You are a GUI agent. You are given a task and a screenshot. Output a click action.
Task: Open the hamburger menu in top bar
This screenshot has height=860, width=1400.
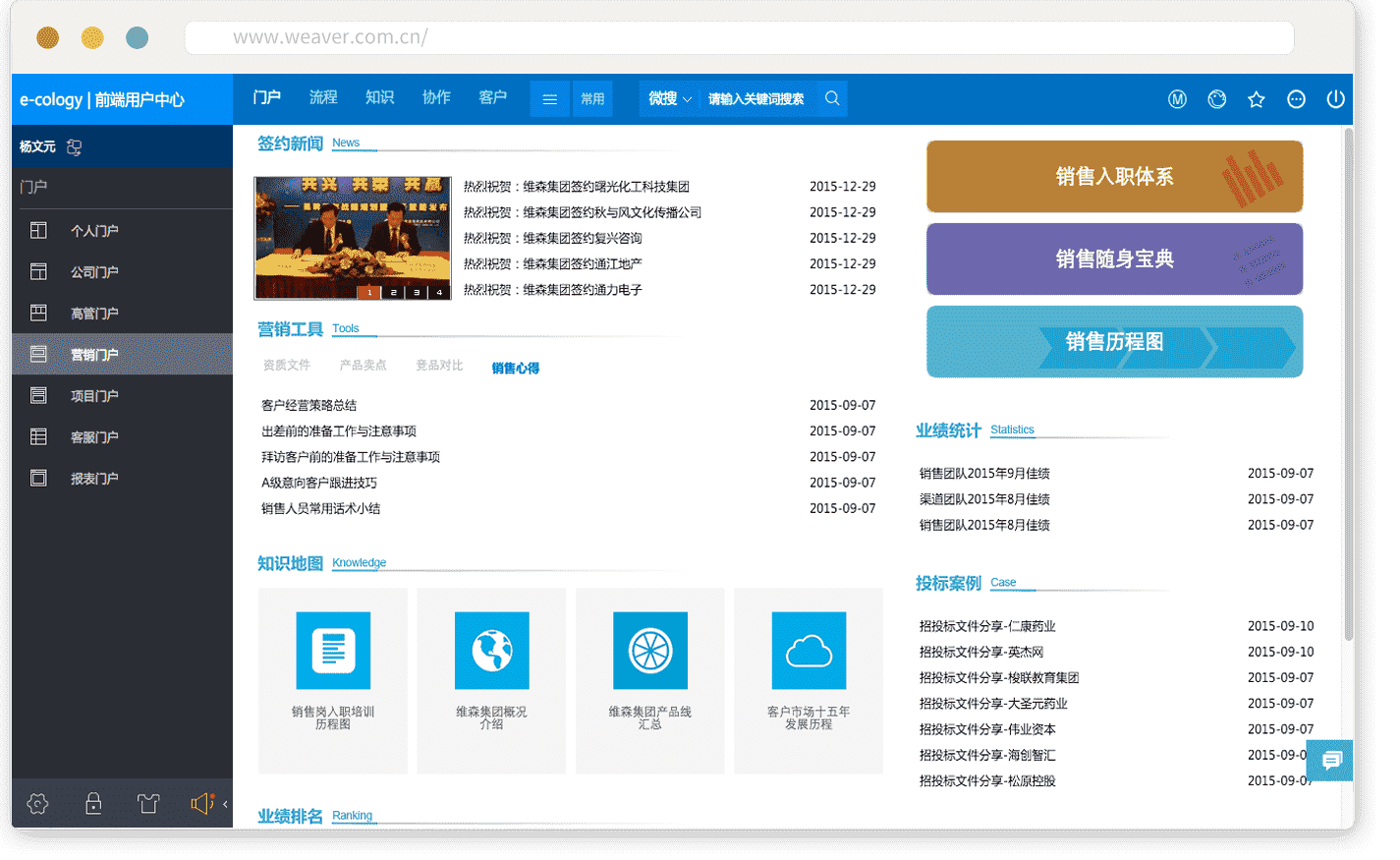coord(549,99)
